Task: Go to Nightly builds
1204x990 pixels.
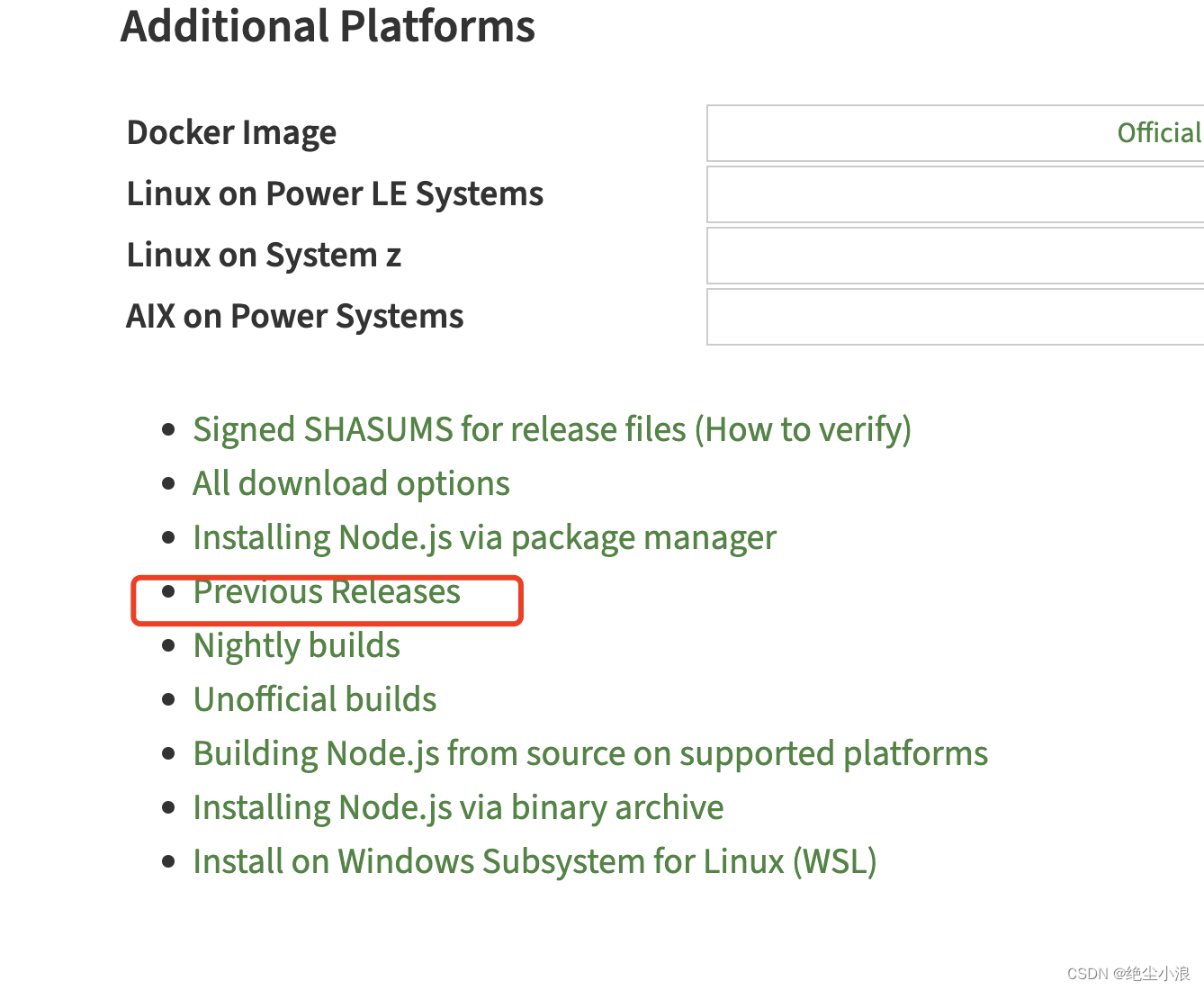Action: (x=297, y=645)
